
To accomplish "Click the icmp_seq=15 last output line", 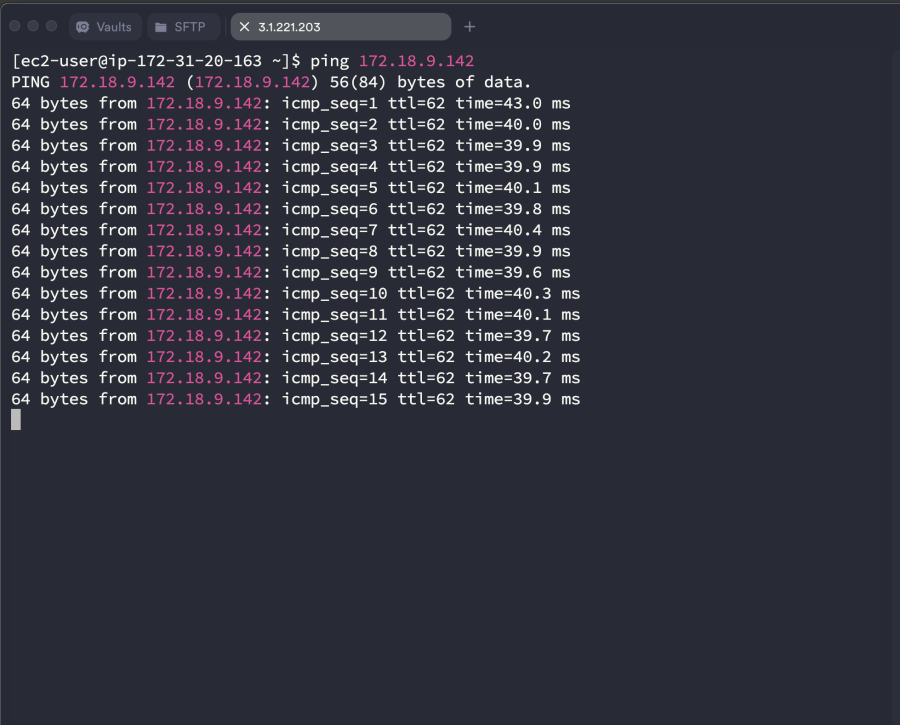I will coord(295,399).
